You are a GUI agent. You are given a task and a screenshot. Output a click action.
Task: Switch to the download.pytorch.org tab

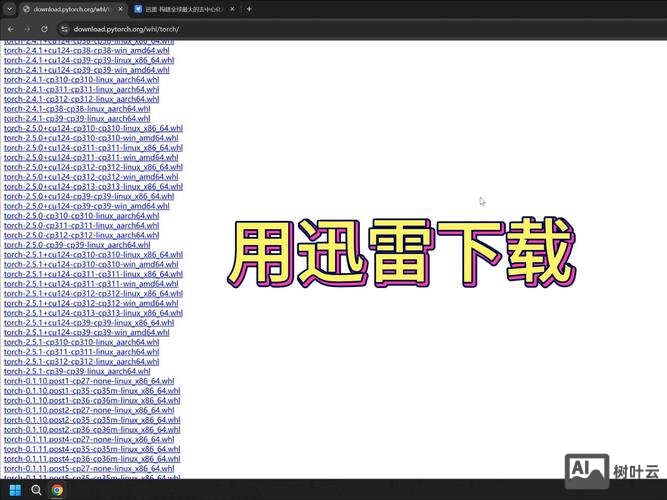(71, 9)
